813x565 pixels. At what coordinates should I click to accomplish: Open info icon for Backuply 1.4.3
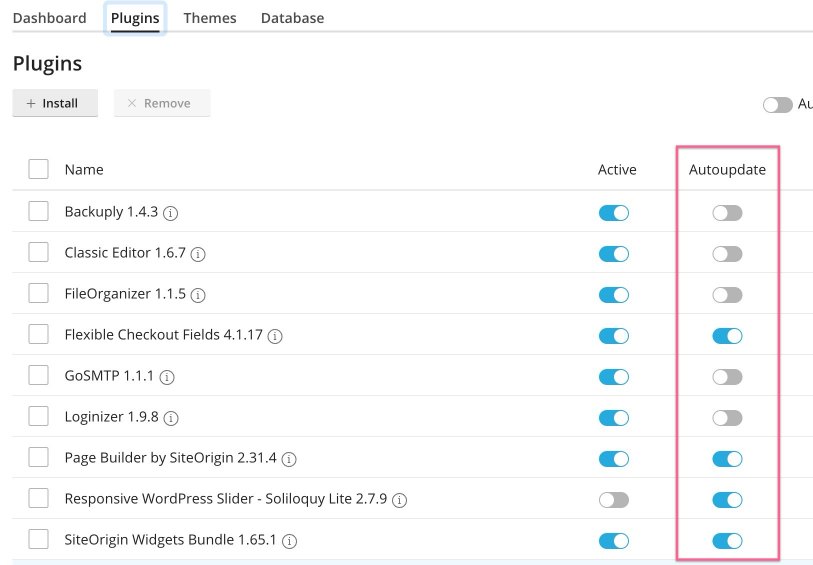171,213
